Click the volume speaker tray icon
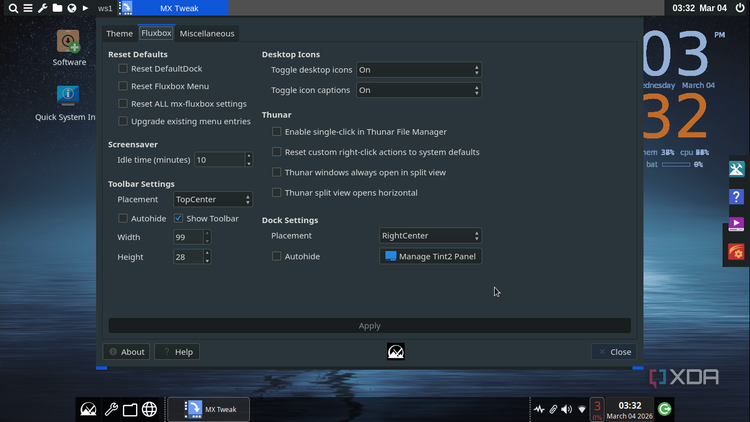This screenshot has height=422, width=750. pos(567,409)
